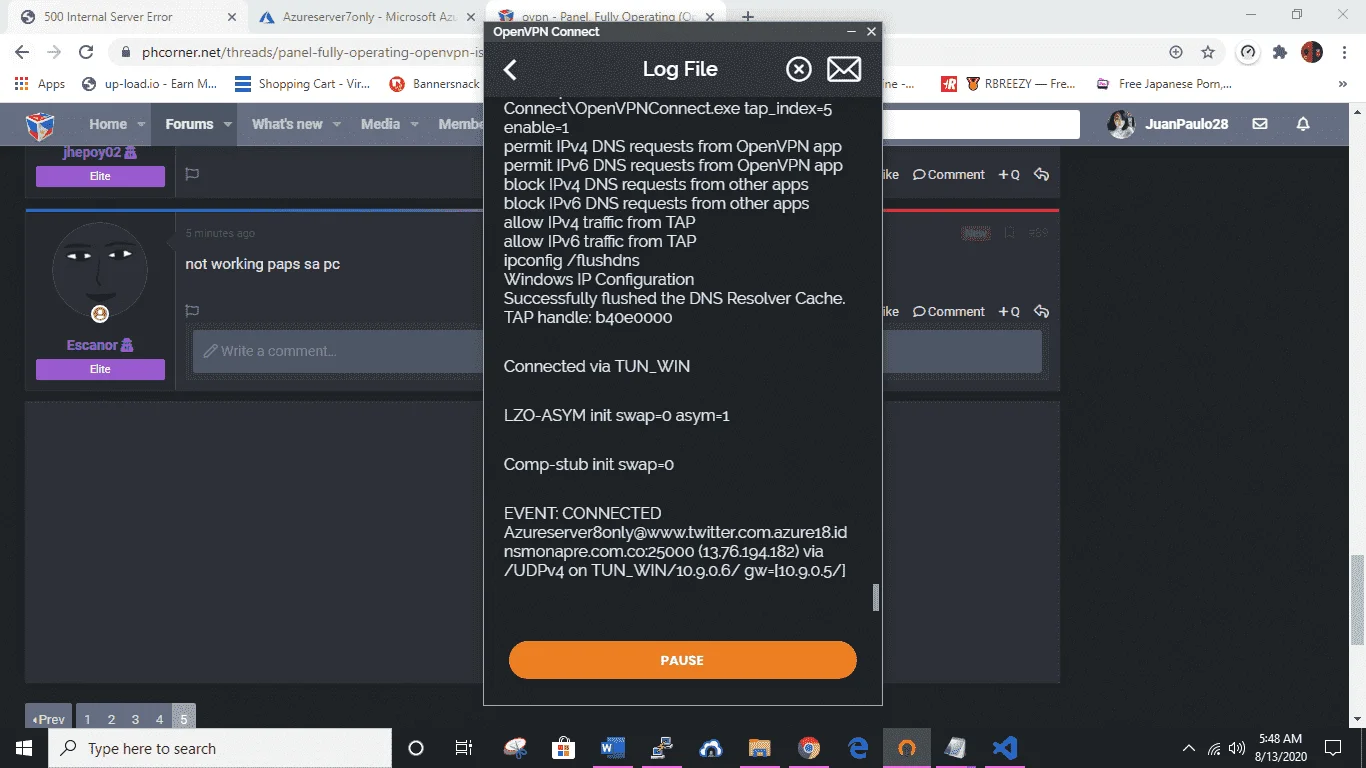Open forum alerts bell icon
This screenshot has width=1366, height=768.
coord(1303,124)
